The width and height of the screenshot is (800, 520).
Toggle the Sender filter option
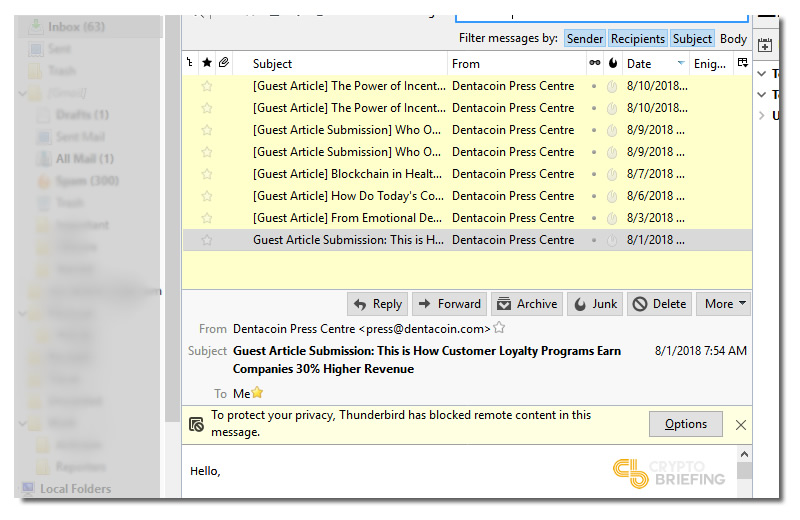coord(585,38)
